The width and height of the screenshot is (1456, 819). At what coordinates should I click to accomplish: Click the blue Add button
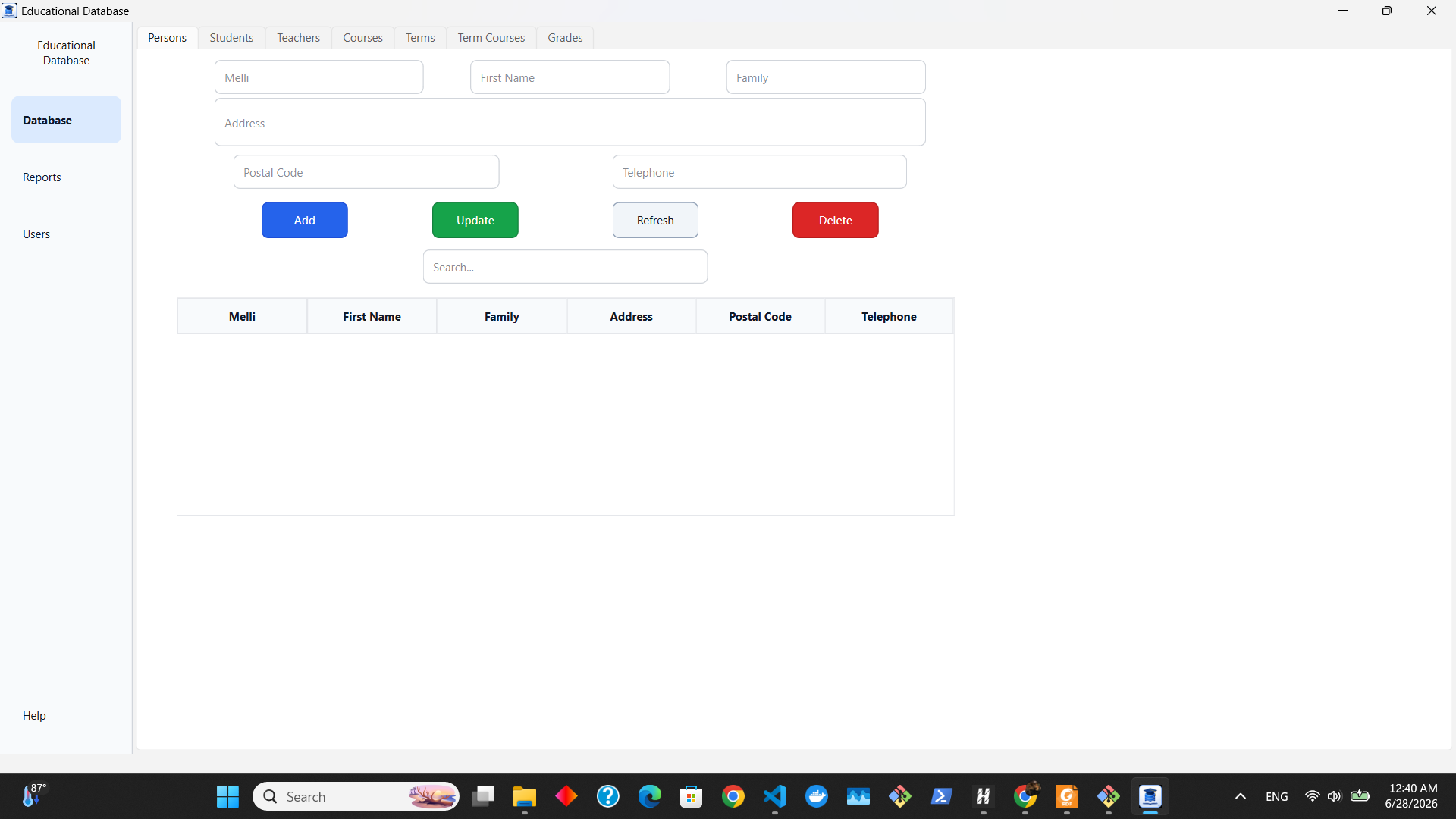(305, 220)
